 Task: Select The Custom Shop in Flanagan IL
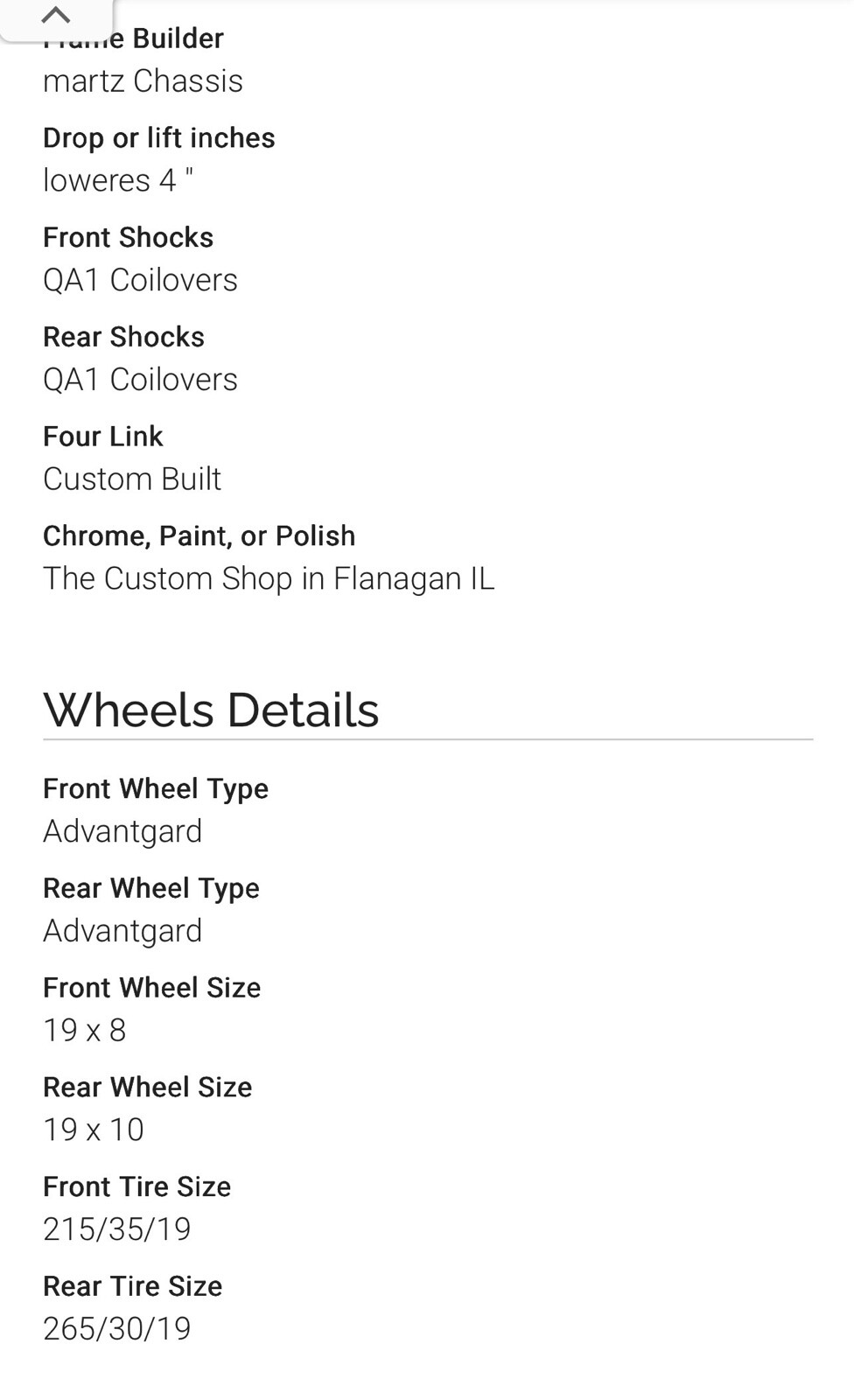point(269,578)
